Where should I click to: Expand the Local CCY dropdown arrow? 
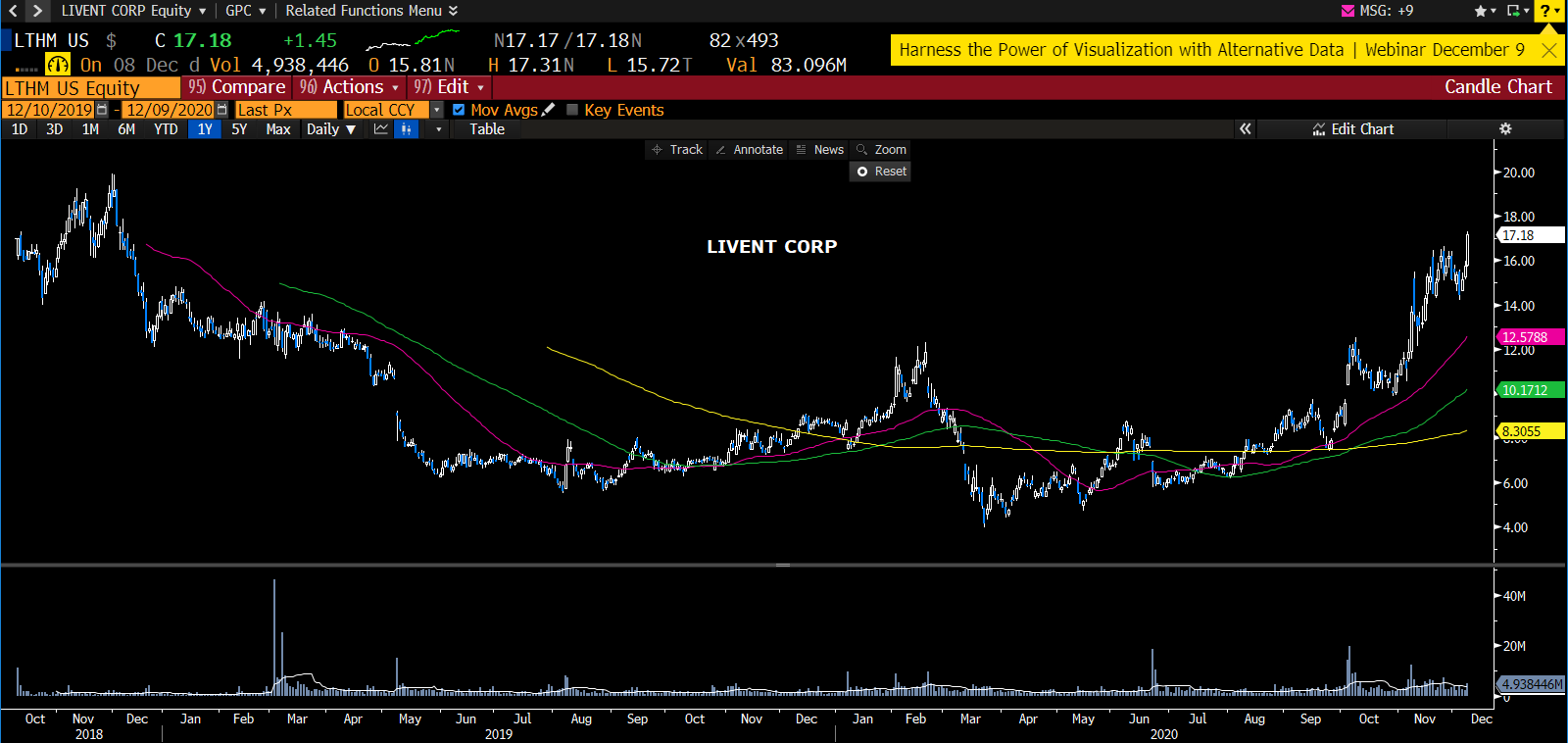437,110
